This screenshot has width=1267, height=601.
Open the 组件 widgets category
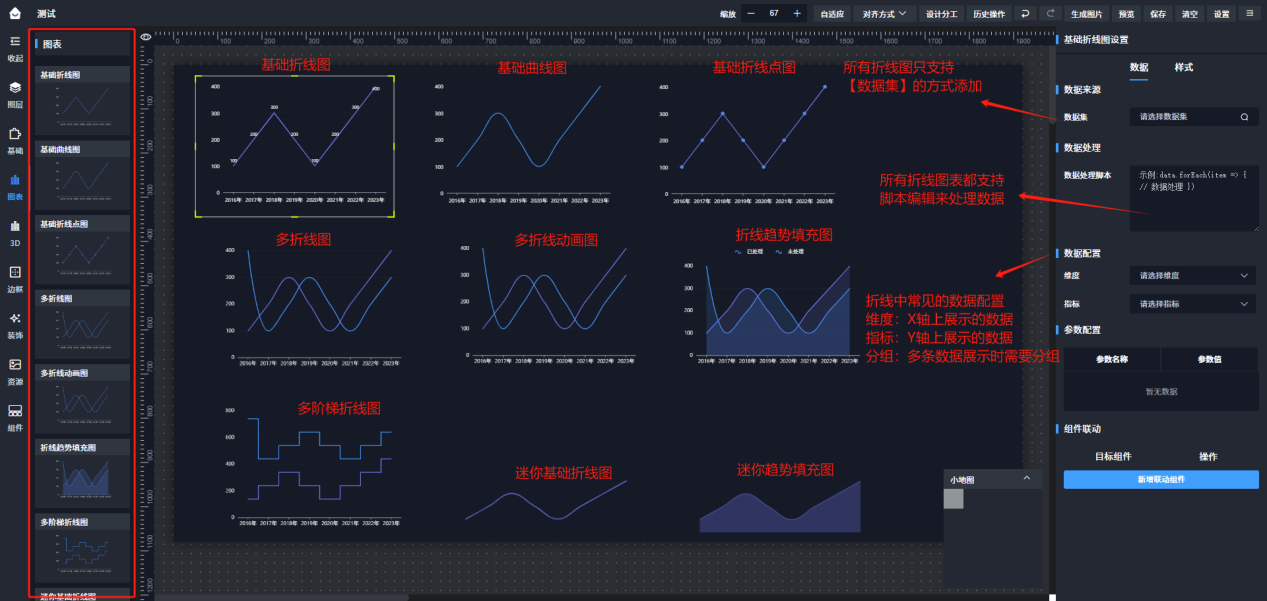point(15,417)
